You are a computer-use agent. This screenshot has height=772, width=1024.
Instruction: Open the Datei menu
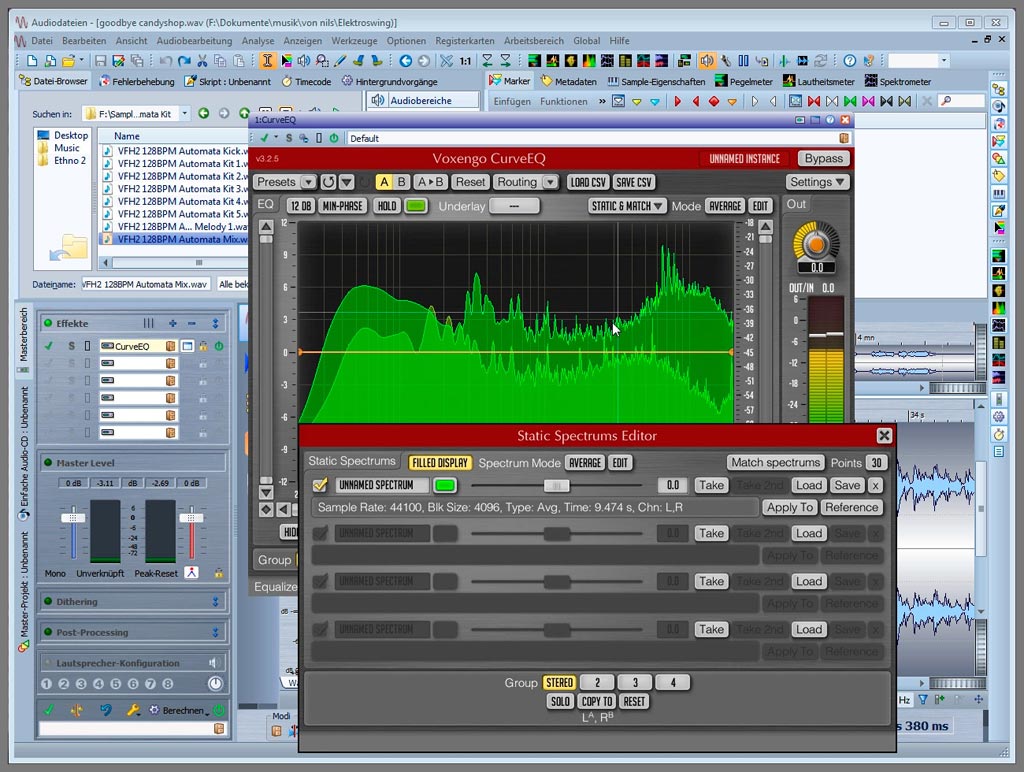42,40
